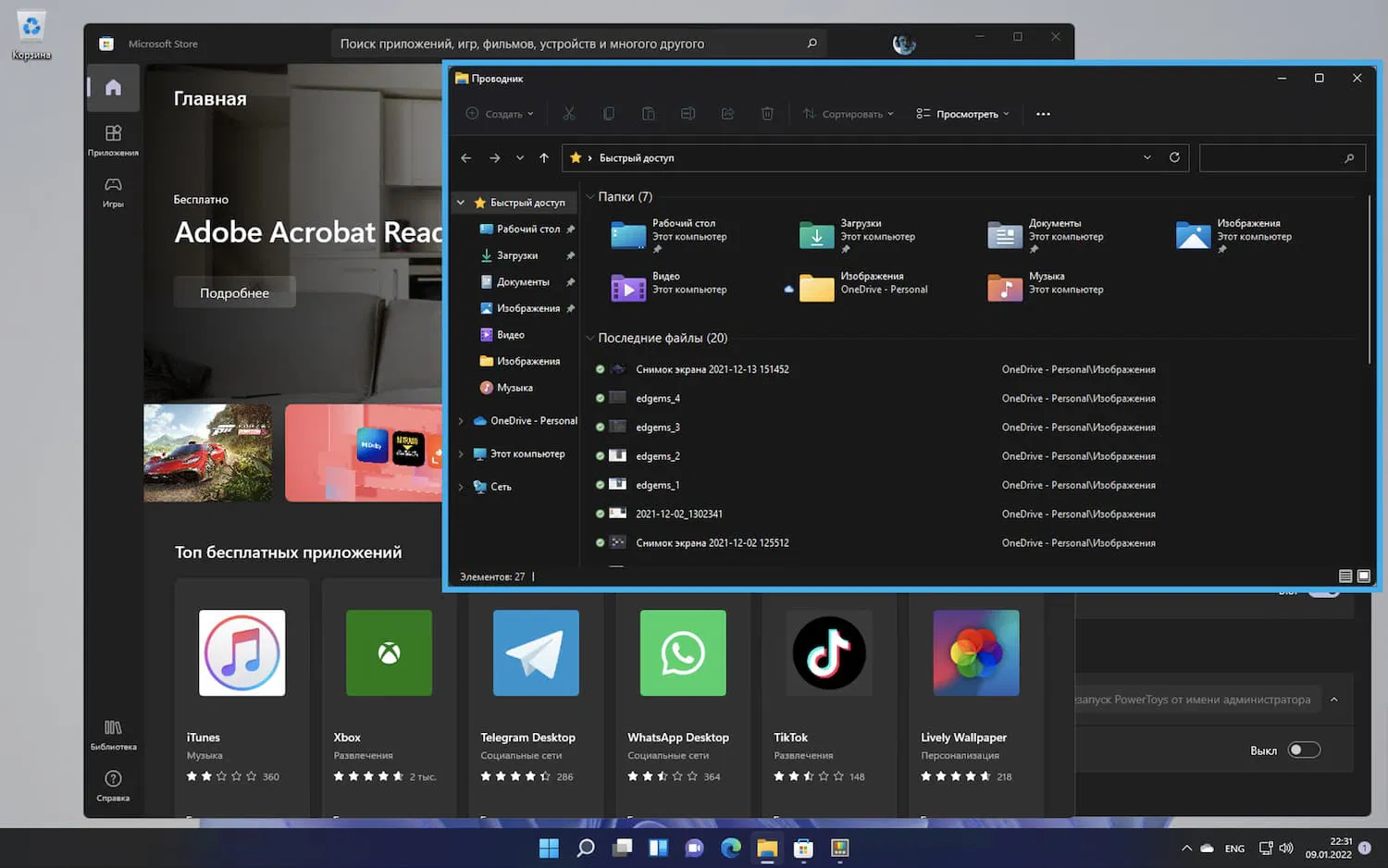Viewport: 1388px width, 868px height.
Task: Click the Rename icon in Explorer toolbar
Action: point(688,114)
